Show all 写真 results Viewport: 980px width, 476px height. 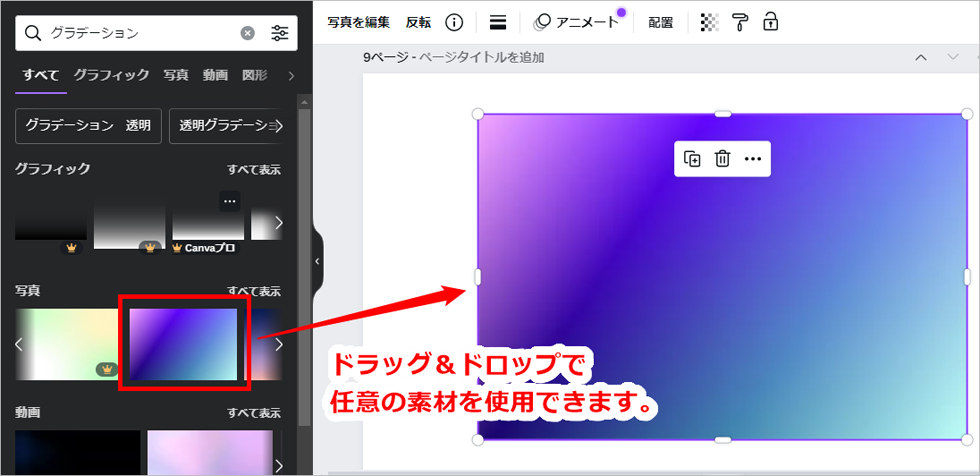(253, 291)
